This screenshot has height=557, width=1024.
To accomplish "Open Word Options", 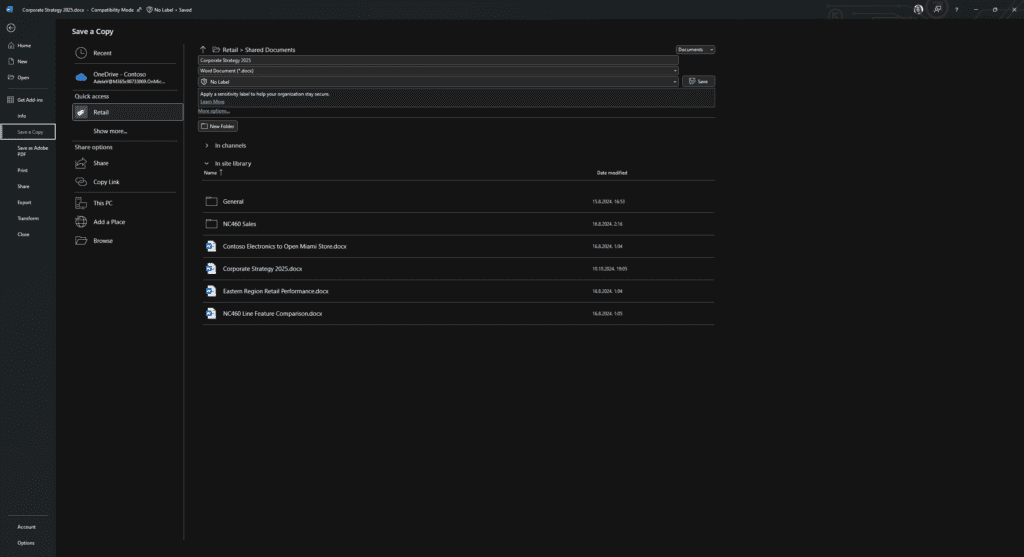I will [x=27, y=543].
